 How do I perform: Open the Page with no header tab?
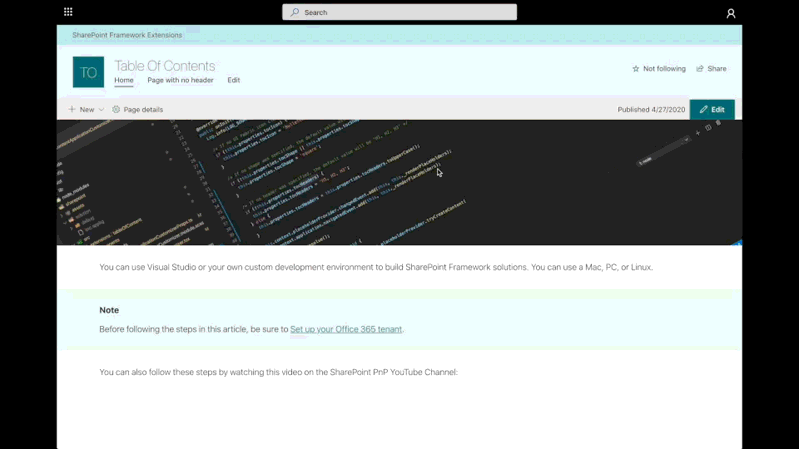click(x=180, y=80)
